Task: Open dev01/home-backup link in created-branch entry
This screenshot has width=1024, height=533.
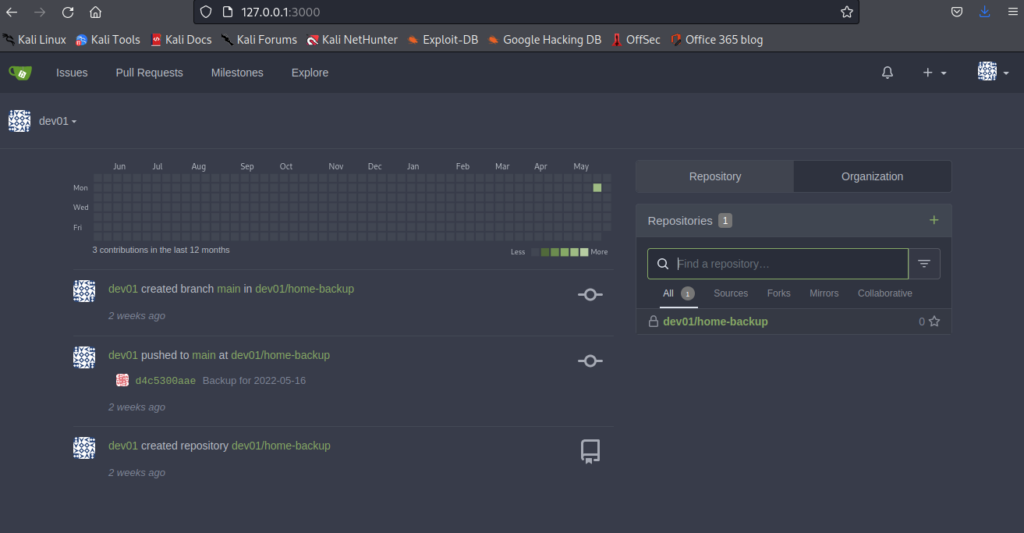Action: point(304,289)
